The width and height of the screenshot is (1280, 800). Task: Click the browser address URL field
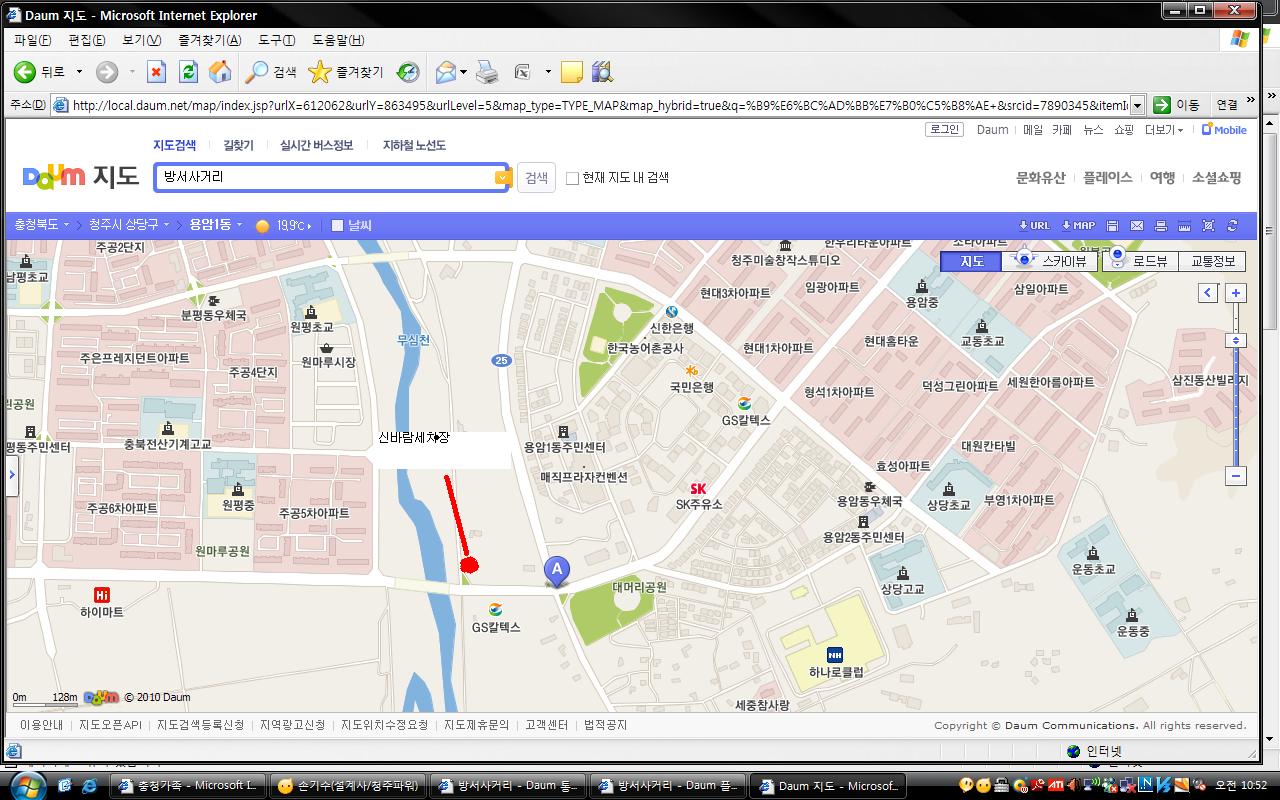pyautogui.click(x=599, y=105)
